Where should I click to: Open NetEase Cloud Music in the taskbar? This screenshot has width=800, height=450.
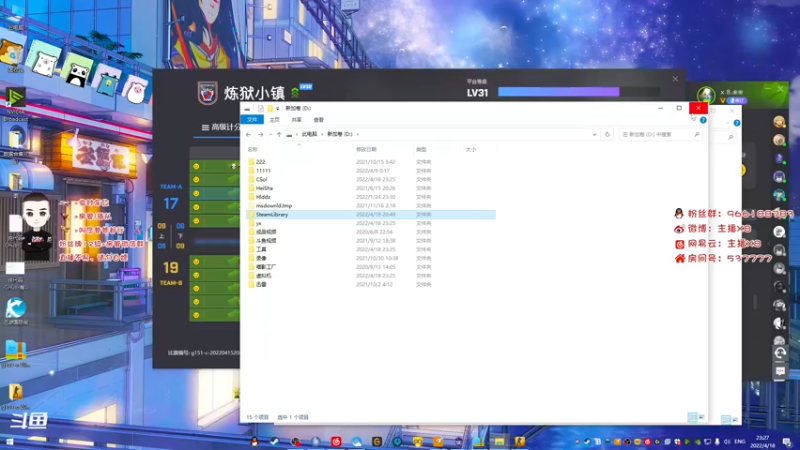click(336, 441)
